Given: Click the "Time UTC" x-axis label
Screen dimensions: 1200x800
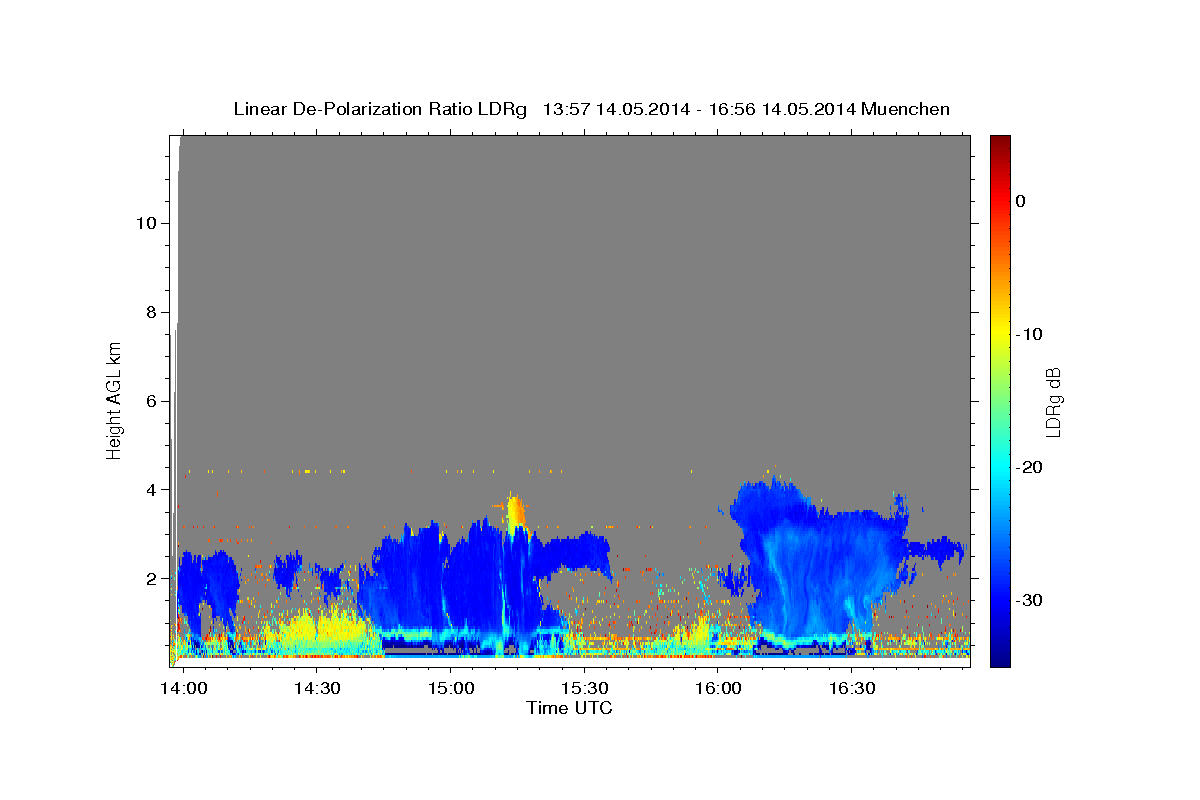Looking at the screenshot, I should point(569,708).
